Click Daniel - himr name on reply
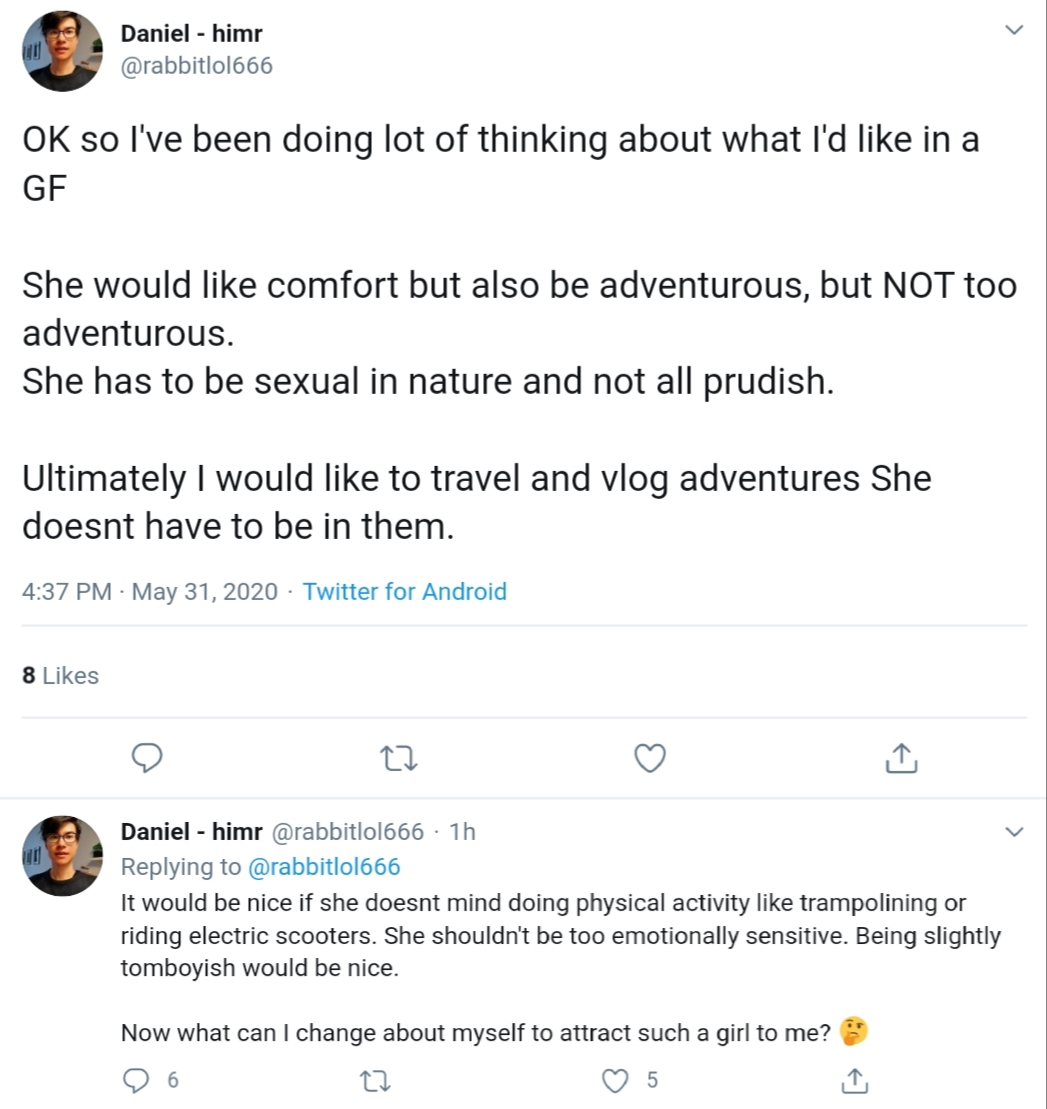This screenshot has height=1109, width=1047. 191,832
